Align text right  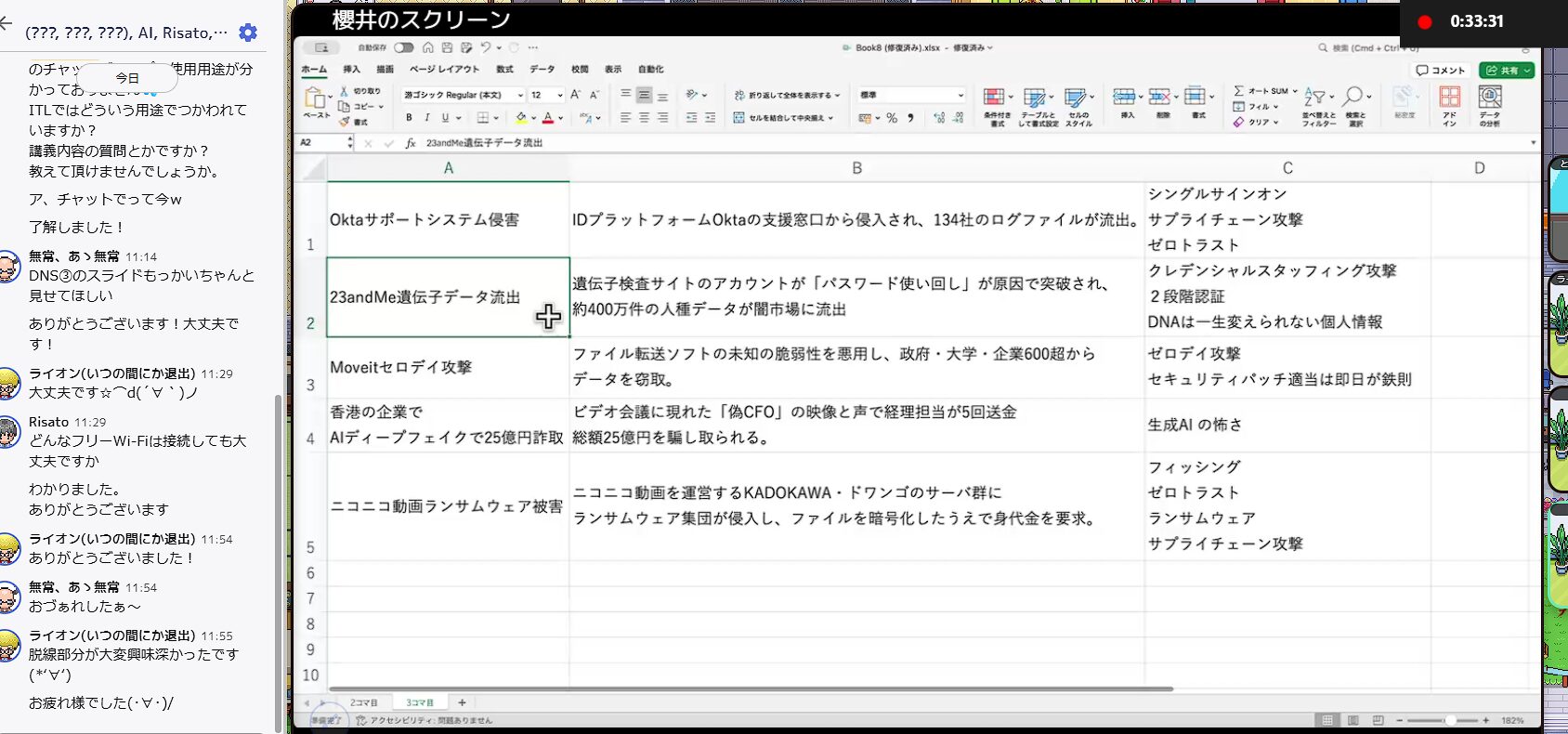[x=662, y=118]
